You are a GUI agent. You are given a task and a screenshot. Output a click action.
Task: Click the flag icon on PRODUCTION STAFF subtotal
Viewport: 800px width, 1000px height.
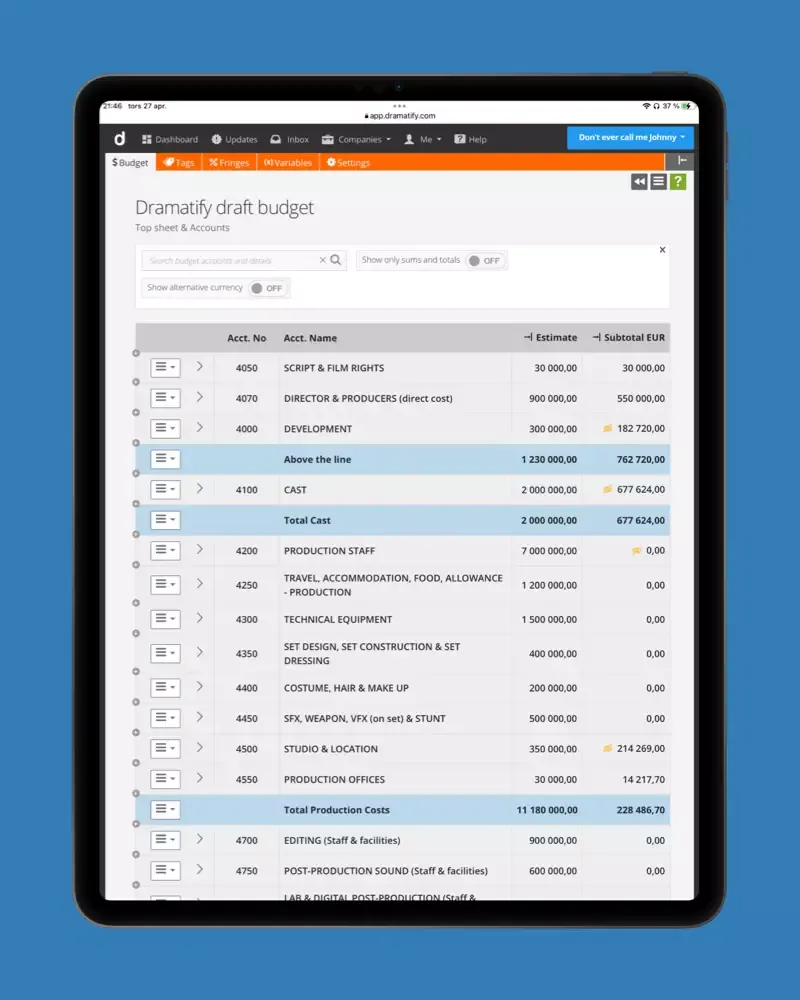pos(636,550)
